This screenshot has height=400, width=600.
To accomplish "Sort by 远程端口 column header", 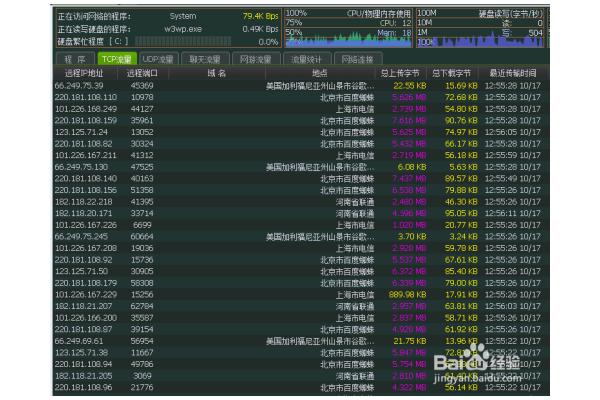I will coord(143,74).
